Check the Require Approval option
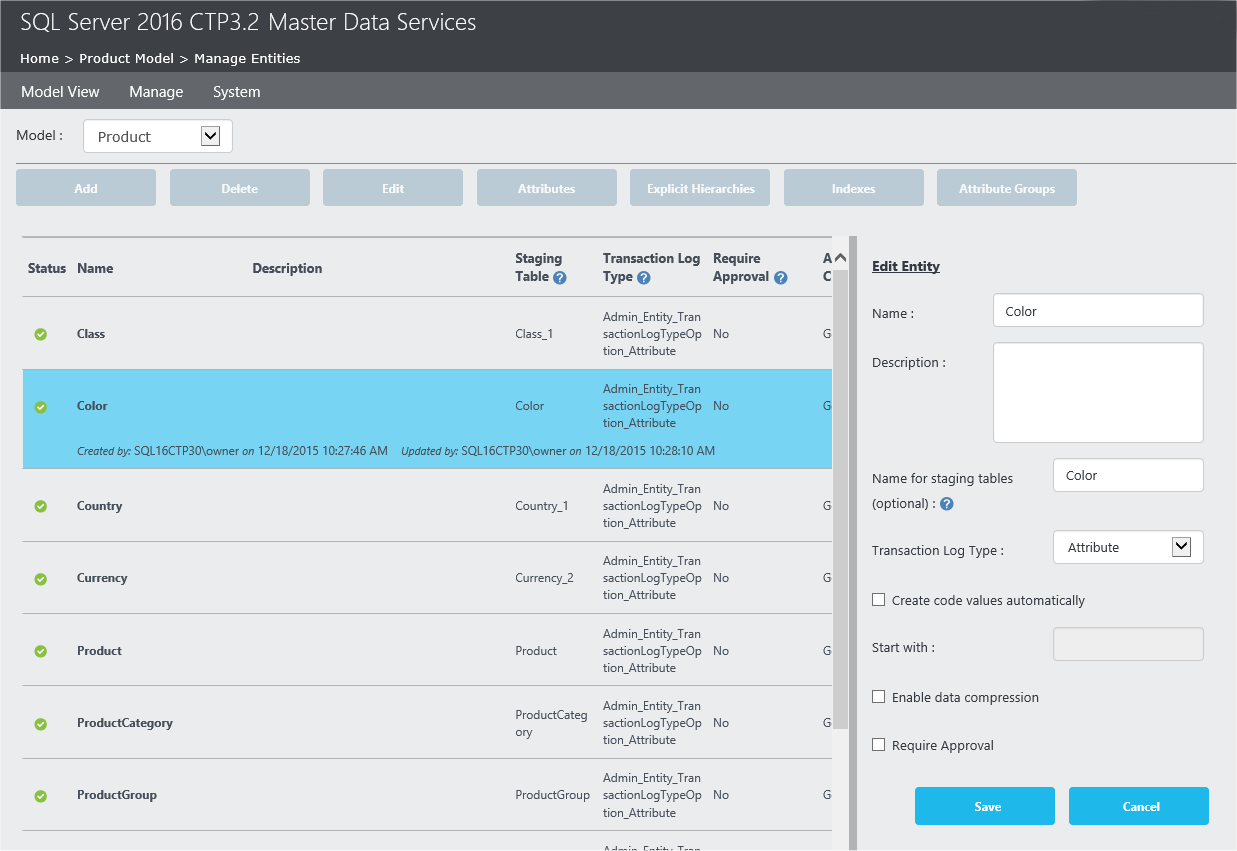The image size is (1237, 851). pyautogui.click(x=878, y=744)
